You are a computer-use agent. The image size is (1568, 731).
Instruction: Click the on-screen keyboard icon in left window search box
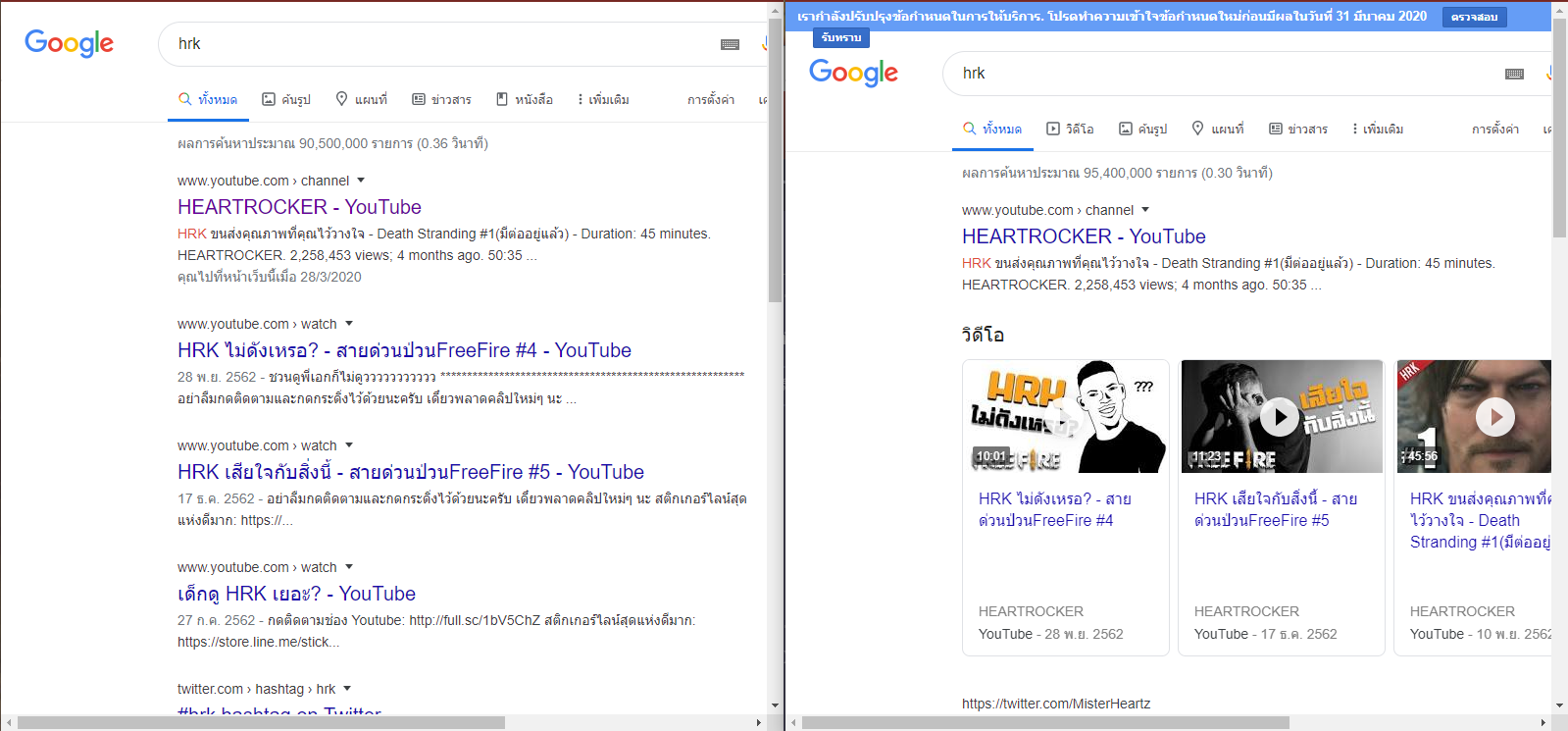[x=730, y=44]
